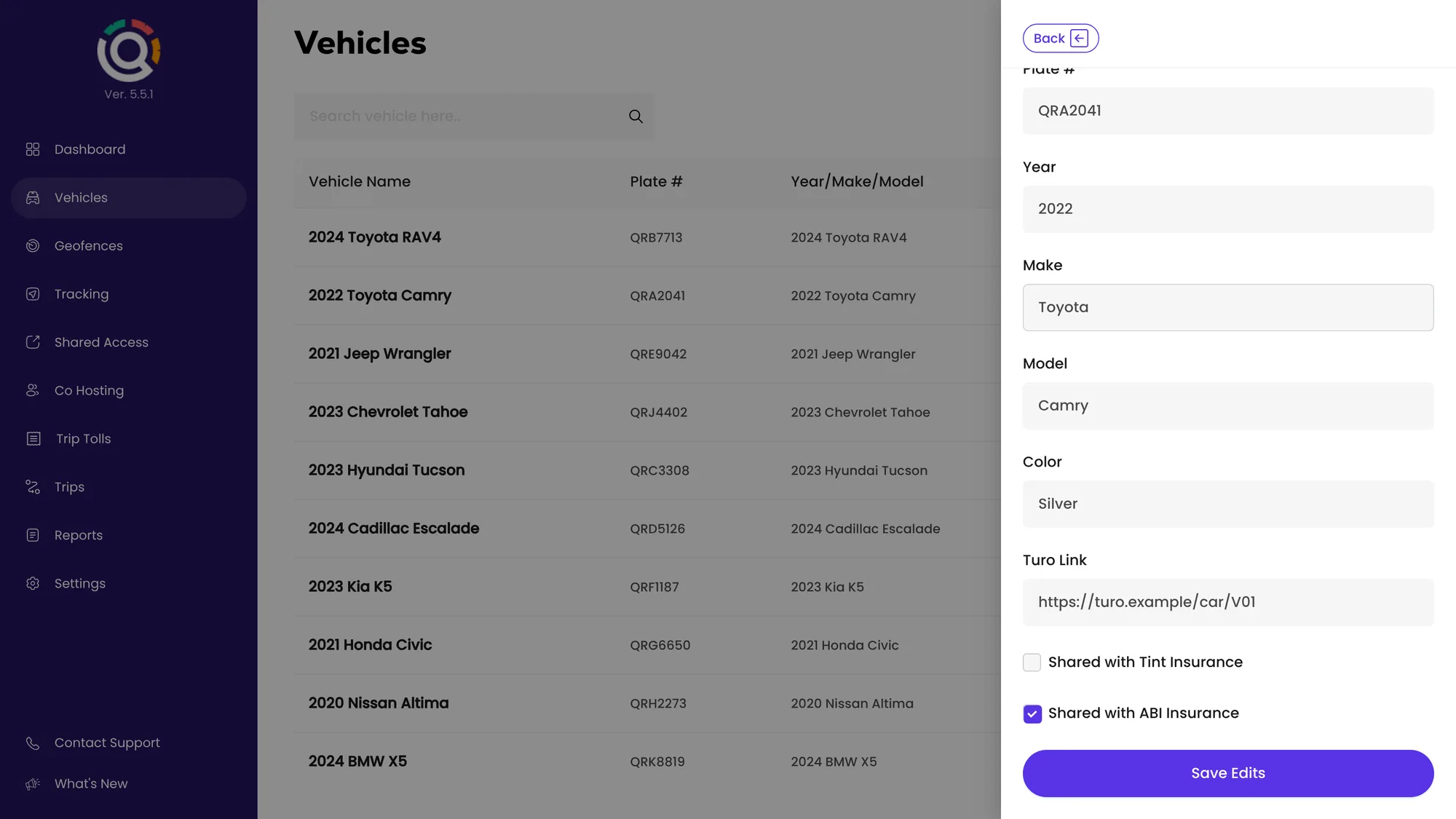Go to the Geofences section
This screenshot has height=819, width=1456.
click(x=129, y=246)
